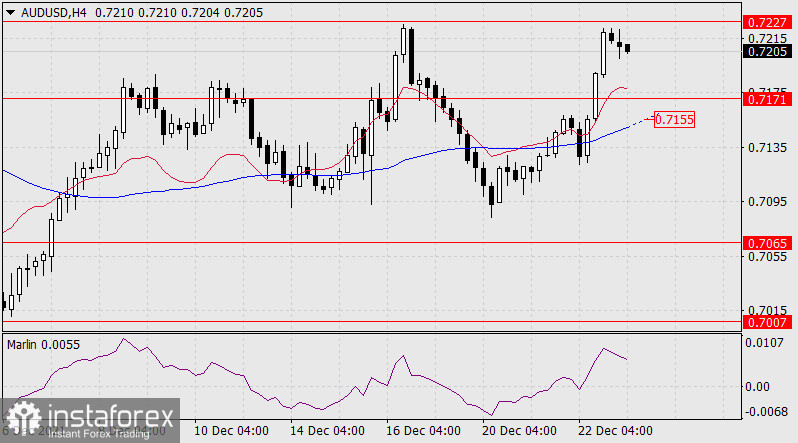Open the chart menu triangle beside AUDUSD
798x443 pixels.
click(x=10, y=13)
